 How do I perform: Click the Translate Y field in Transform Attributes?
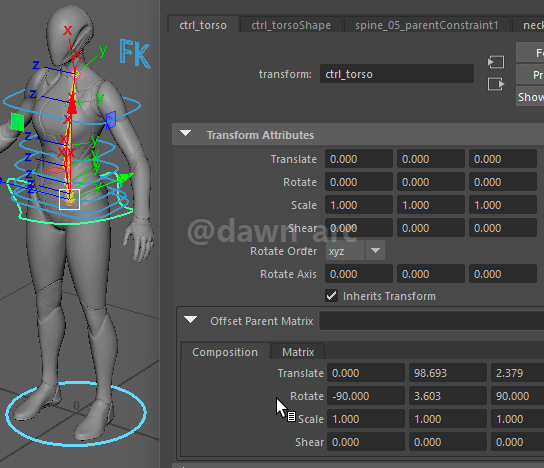tap(431, 159)
